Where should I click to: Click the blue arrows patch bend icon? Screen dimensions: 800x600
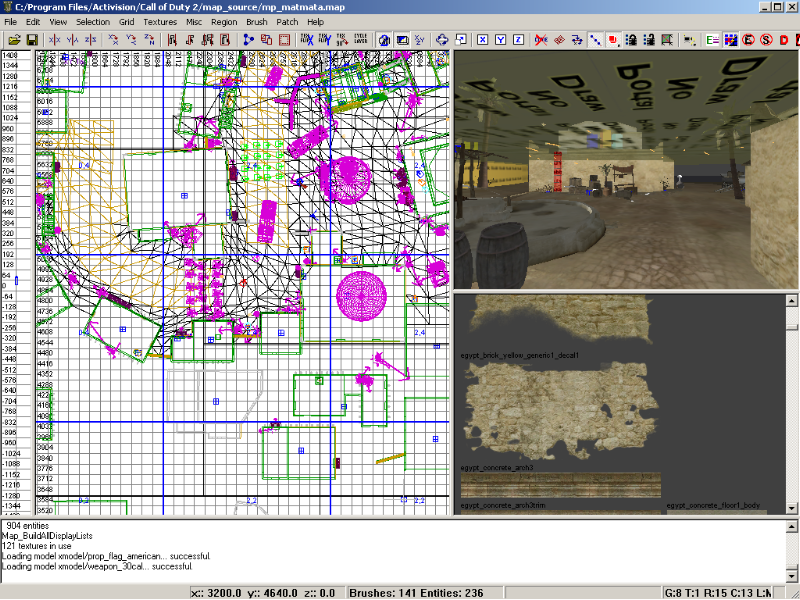(577, 40)
